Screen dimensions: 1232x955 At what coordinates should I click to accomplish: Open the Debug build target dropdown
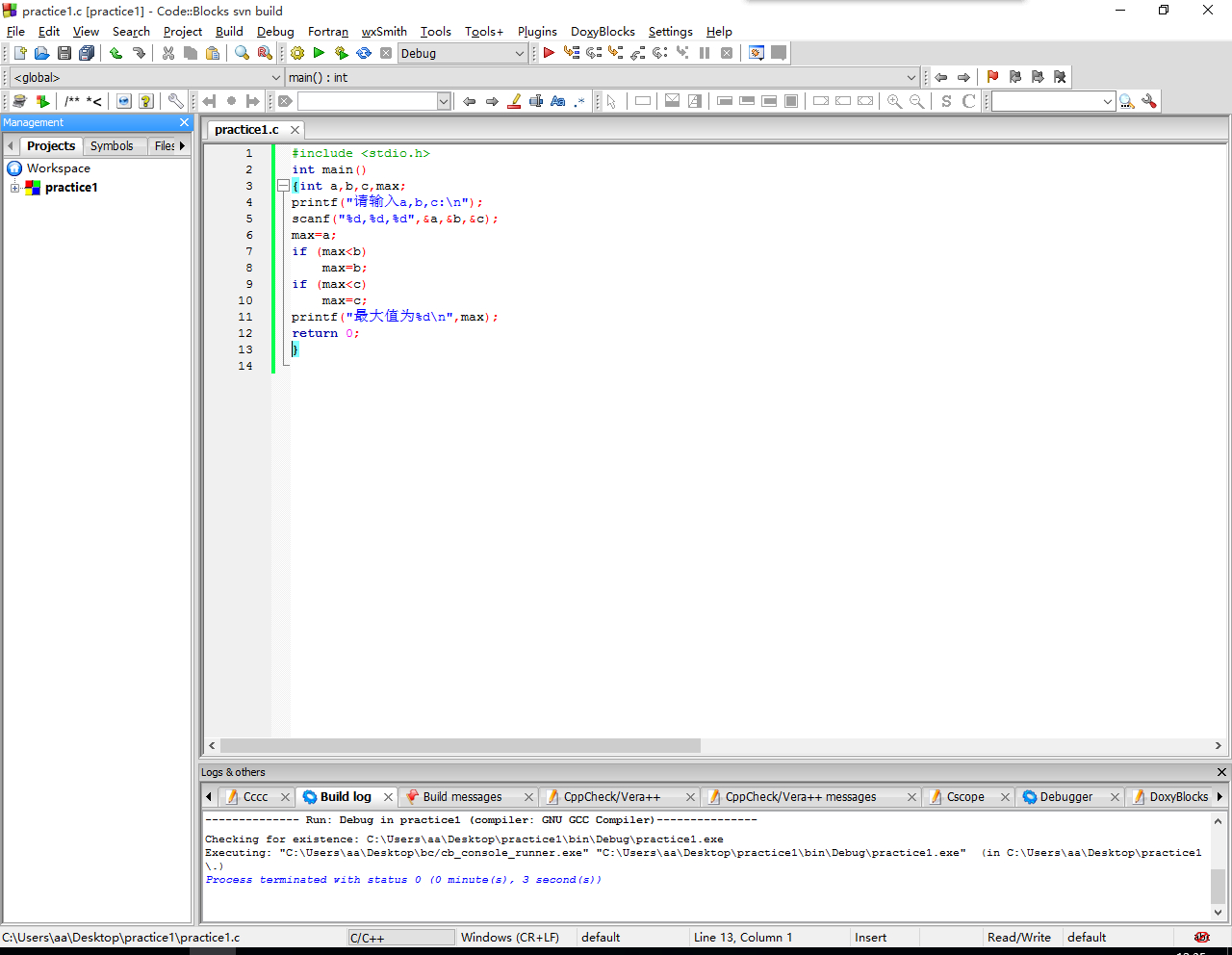(519, 53)
